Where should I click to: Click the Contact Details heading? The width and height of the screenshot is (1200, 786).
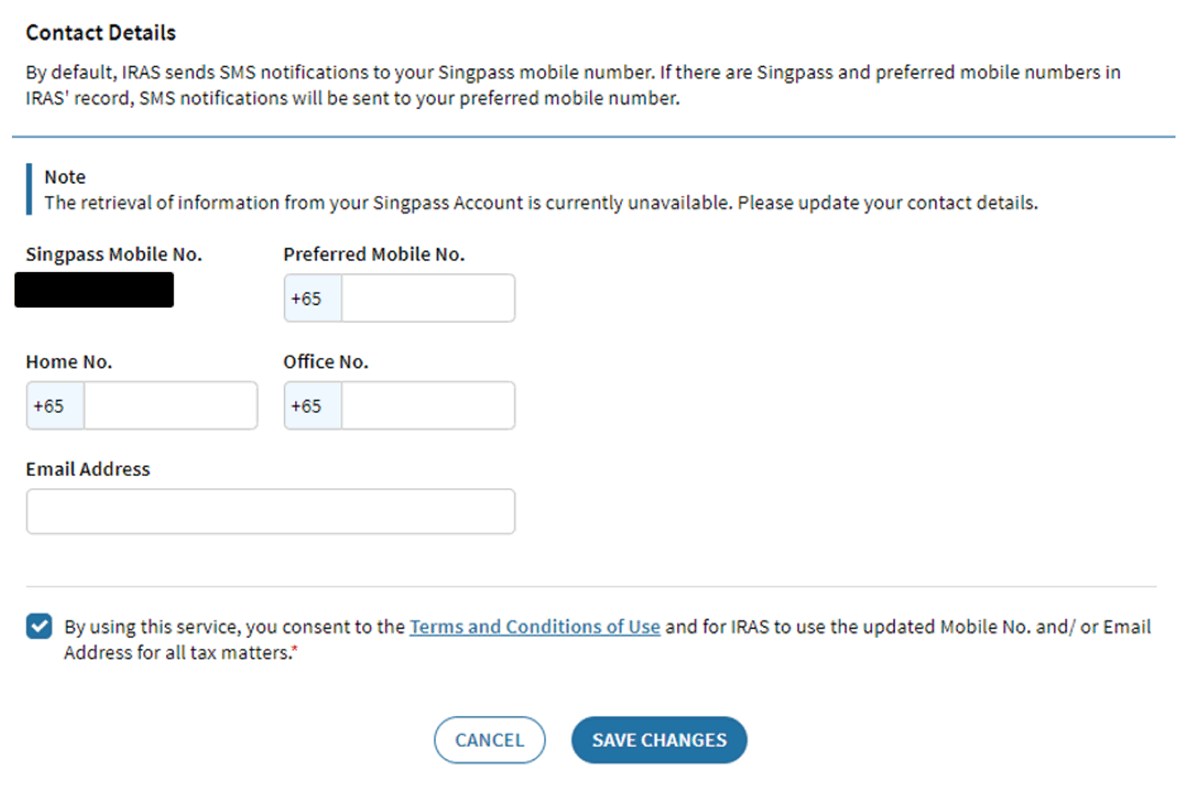[101, 33]
